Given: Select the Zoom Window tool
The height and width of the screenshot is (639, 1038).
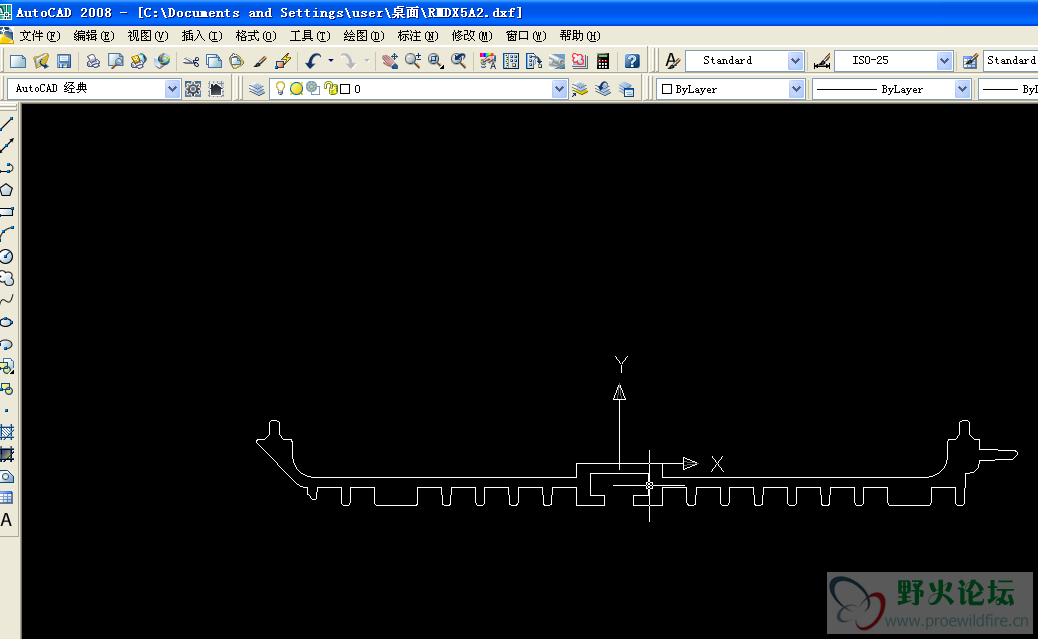Looking at the screenshot, I should [436, 62].
